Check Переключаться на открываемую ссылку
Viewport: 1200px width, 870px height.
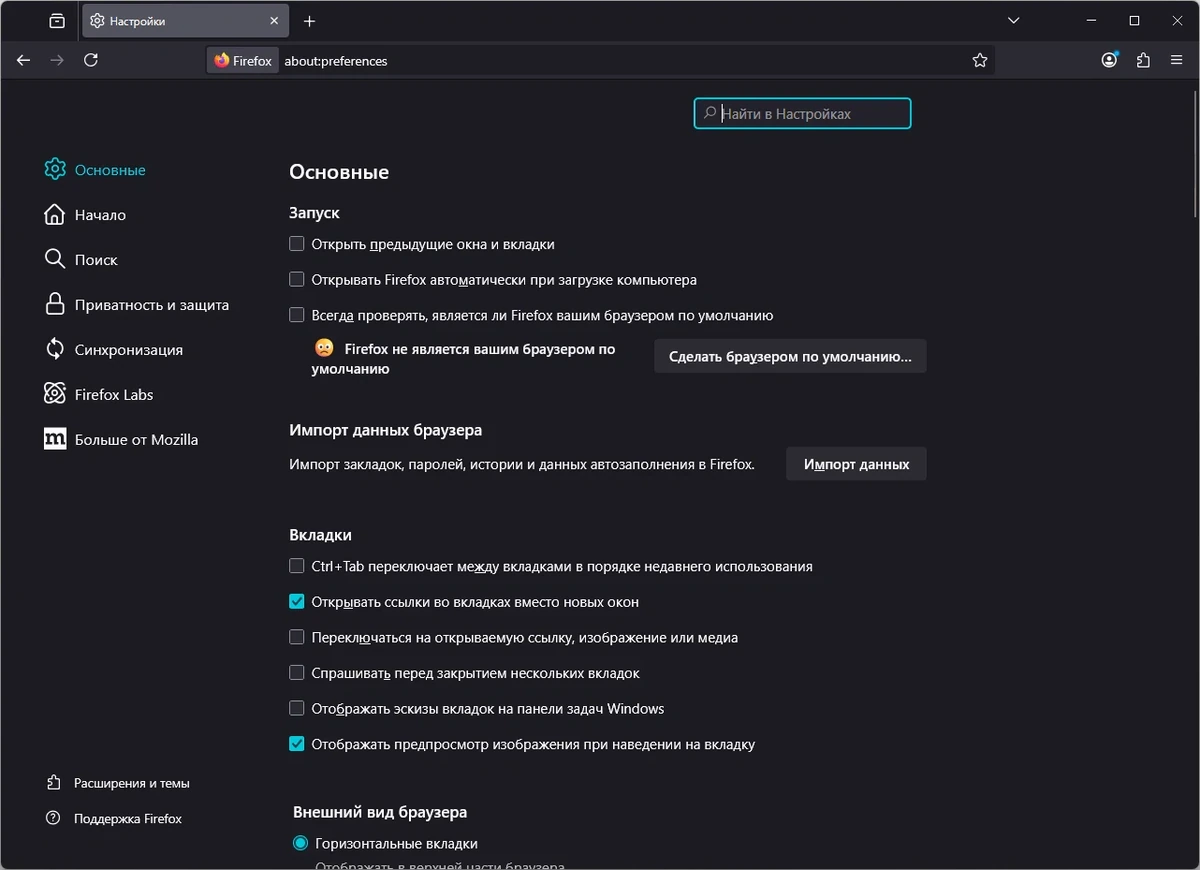pos(297,637)
